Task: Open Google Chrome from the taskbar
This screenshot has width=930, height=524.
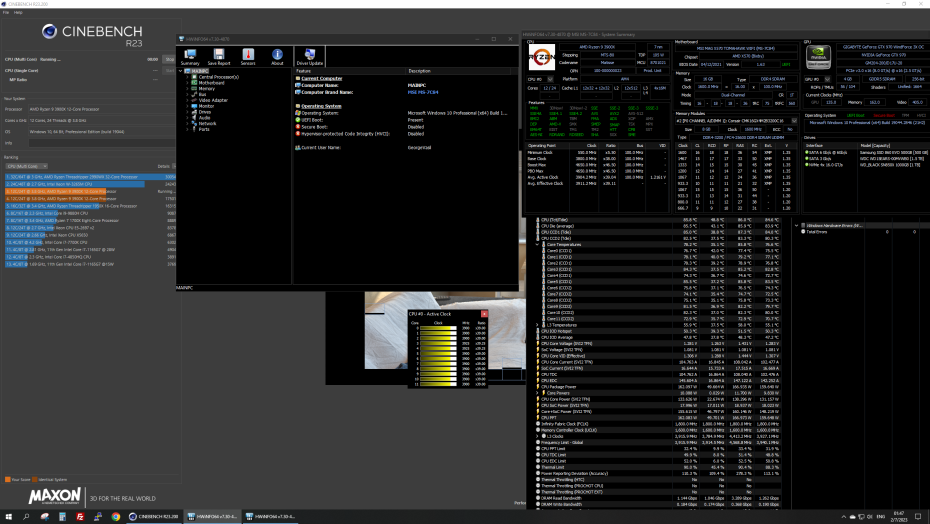Action: [x=116, y=516]
